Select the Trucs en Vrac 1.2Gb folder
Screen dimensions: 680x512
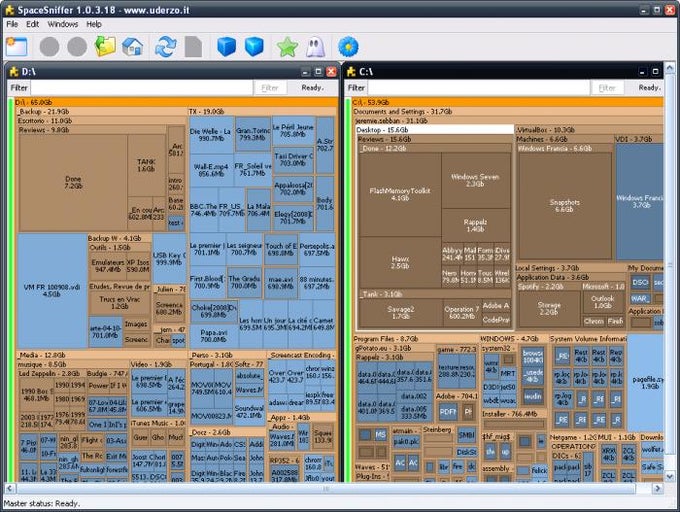[x=120, y=302]
